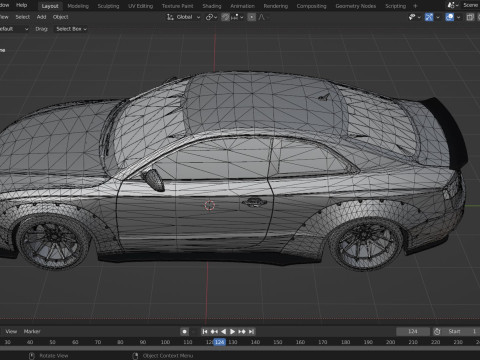Jump to the next keyframe
The height and width of the screenshot is (360, 480).
pos(242,331)
